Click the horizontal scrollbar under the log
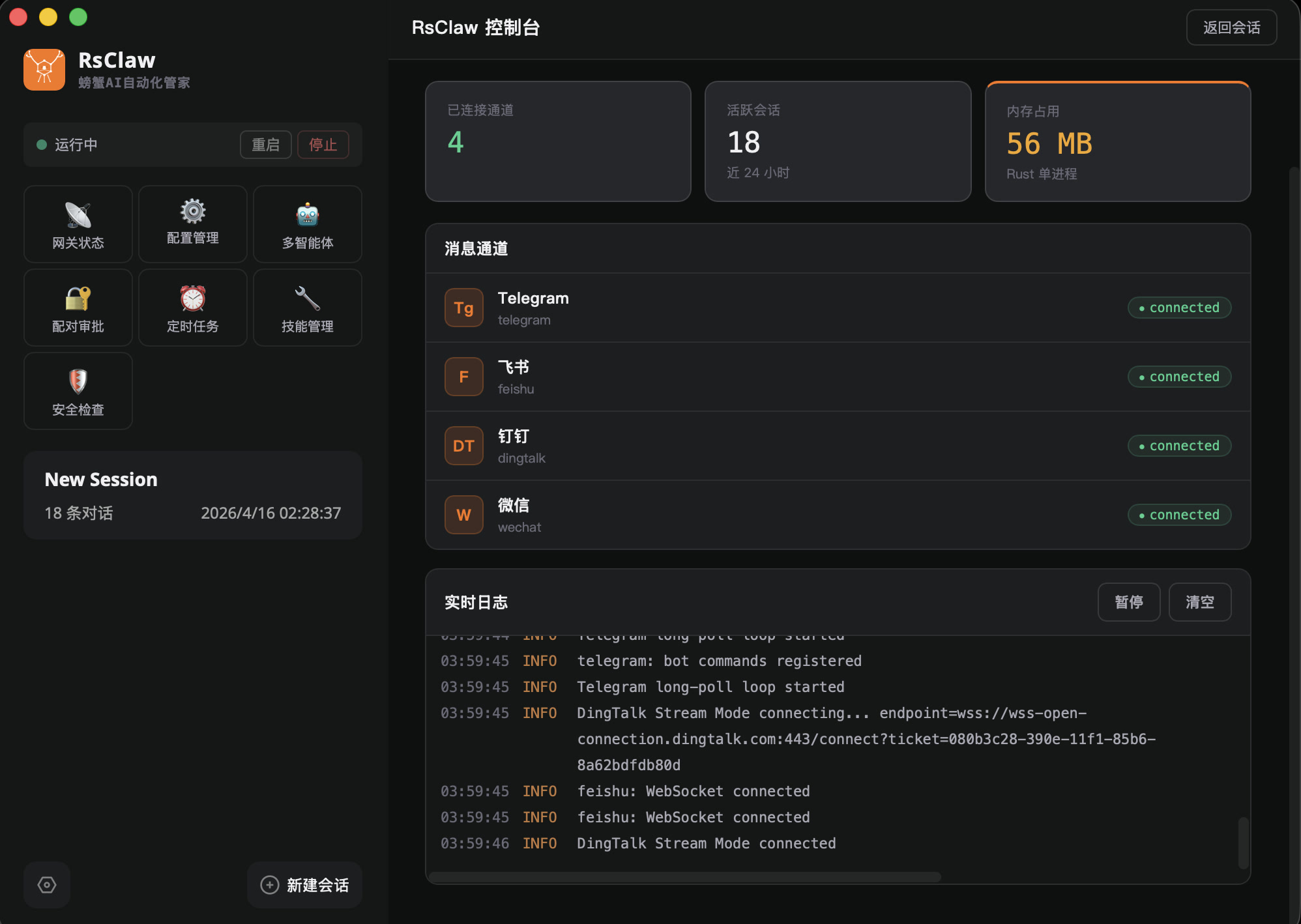 684,877
